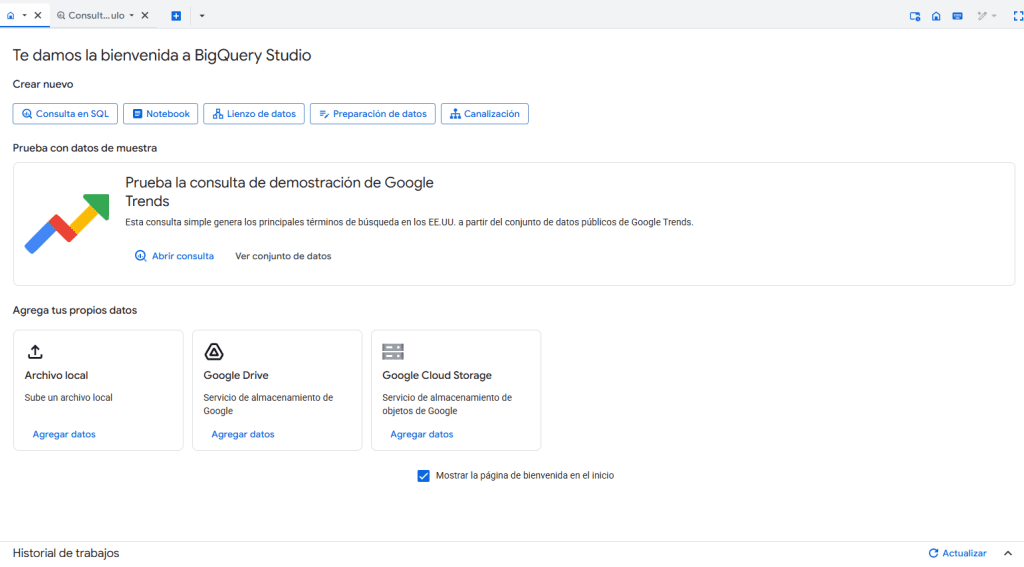Open the Consult...ulo tab dropdown arrow
The width and height of the screenshot is (1024, 567).
131,15
